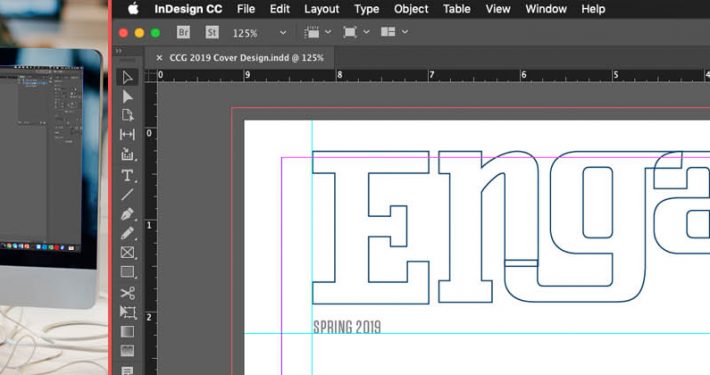Expand the tools panel double-arrow
This screenshot has height=375, width=710.
(119, 51)
